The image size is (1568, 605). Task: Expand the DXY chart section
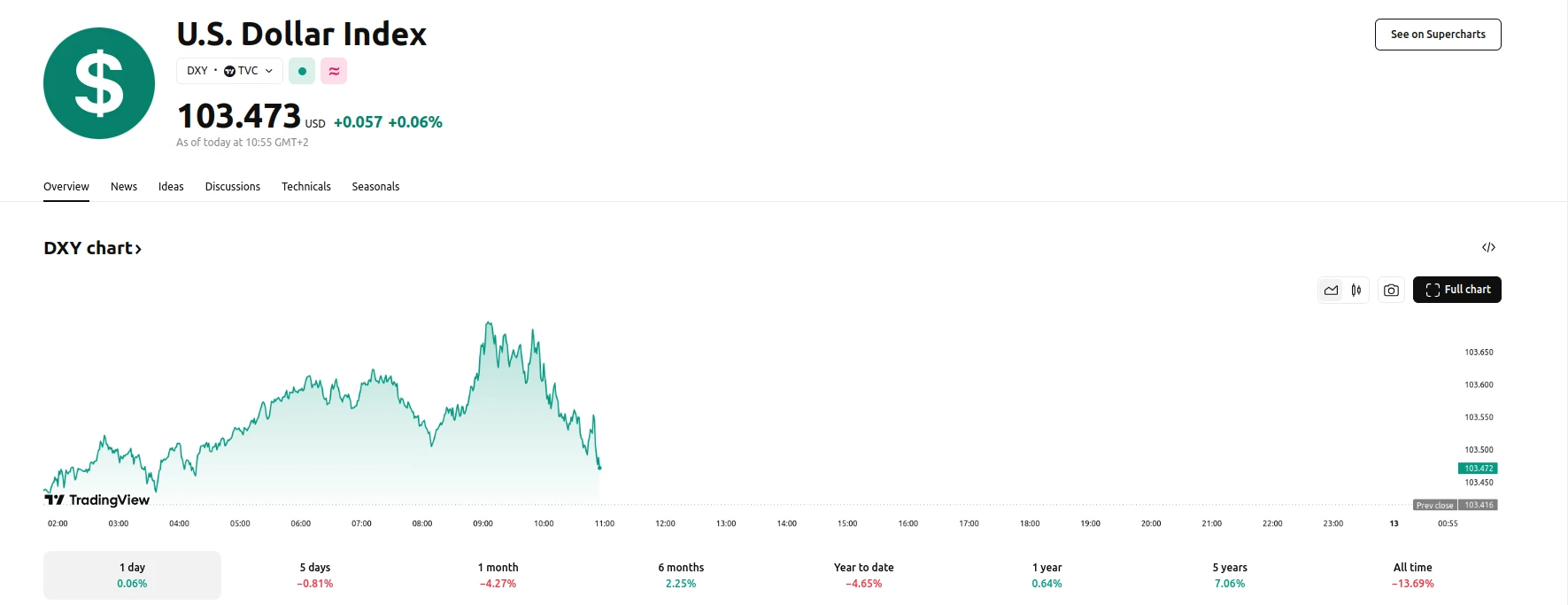(x=92, y=248)
